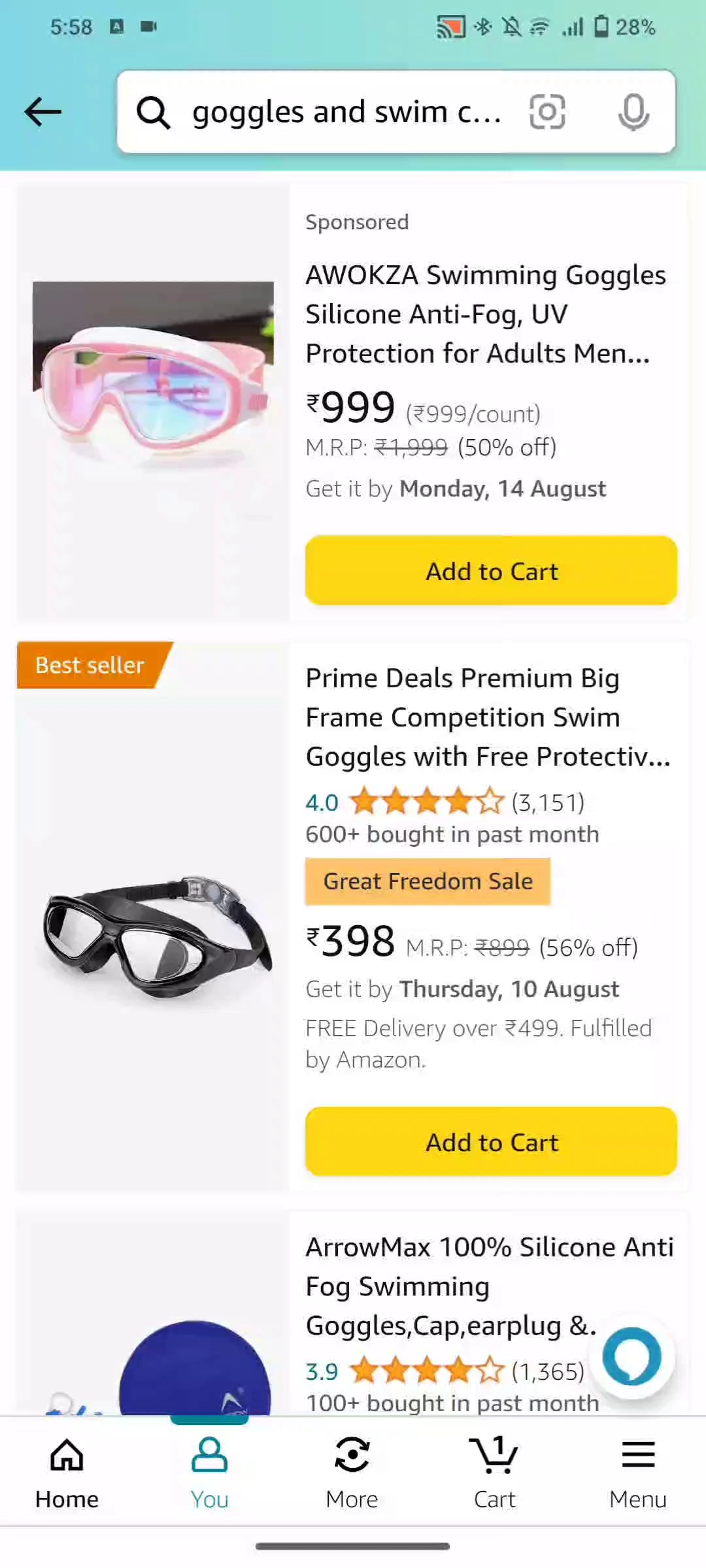Open camera lens visual search
This screenshot has height=1568, width=706.
coord(546,112)
